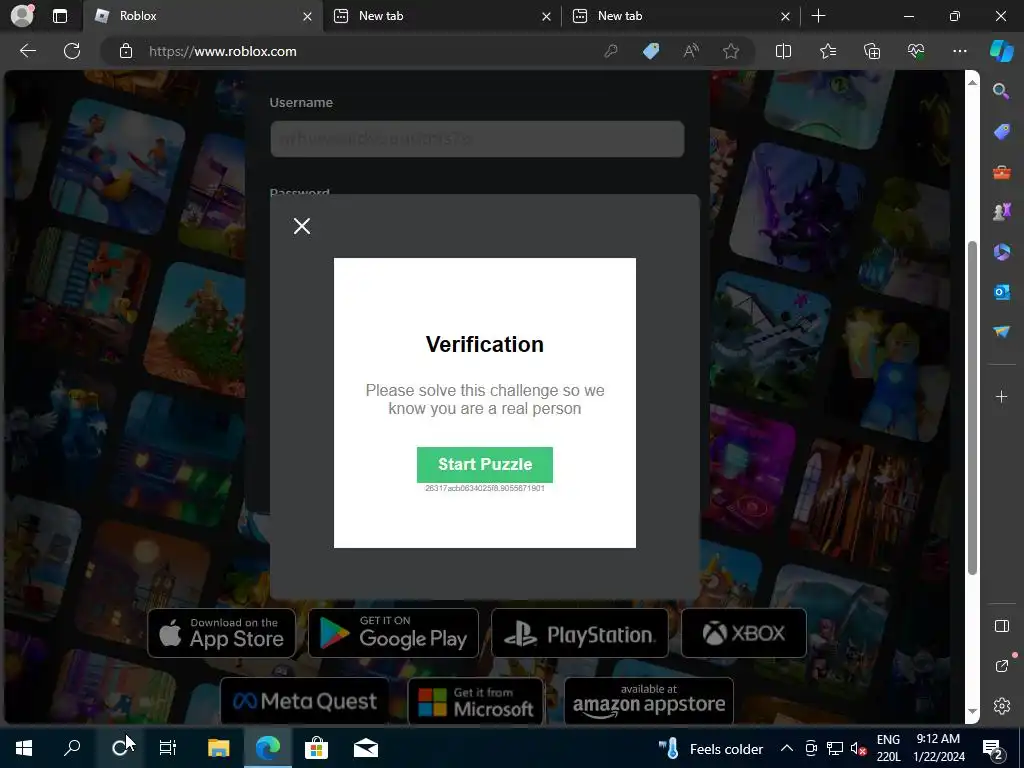Open the Get it from Microsoft badge
The image size is (1024, 768).
(475, 701)
